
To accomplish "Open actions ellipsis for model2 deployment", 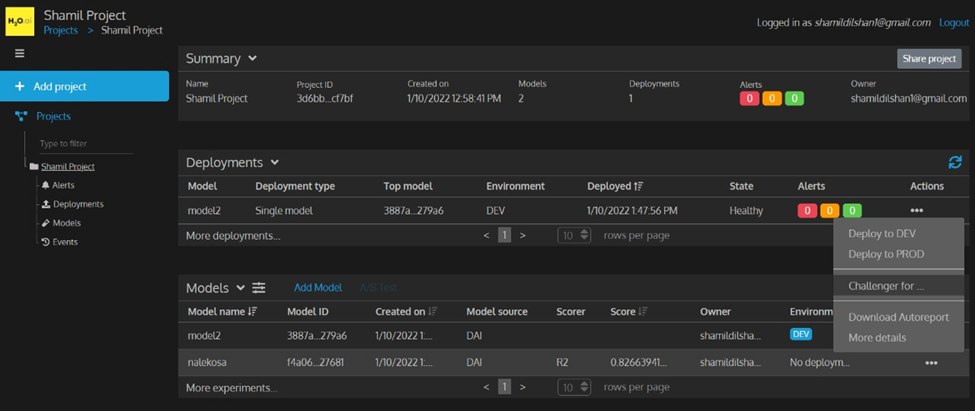I will pyautogui.click(x=916, y=211).
